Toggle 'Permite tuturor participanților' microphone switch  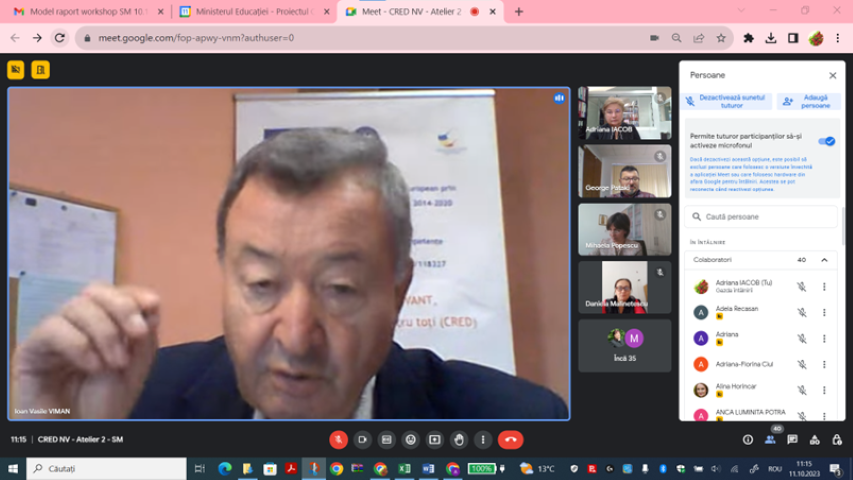(826, 141)
